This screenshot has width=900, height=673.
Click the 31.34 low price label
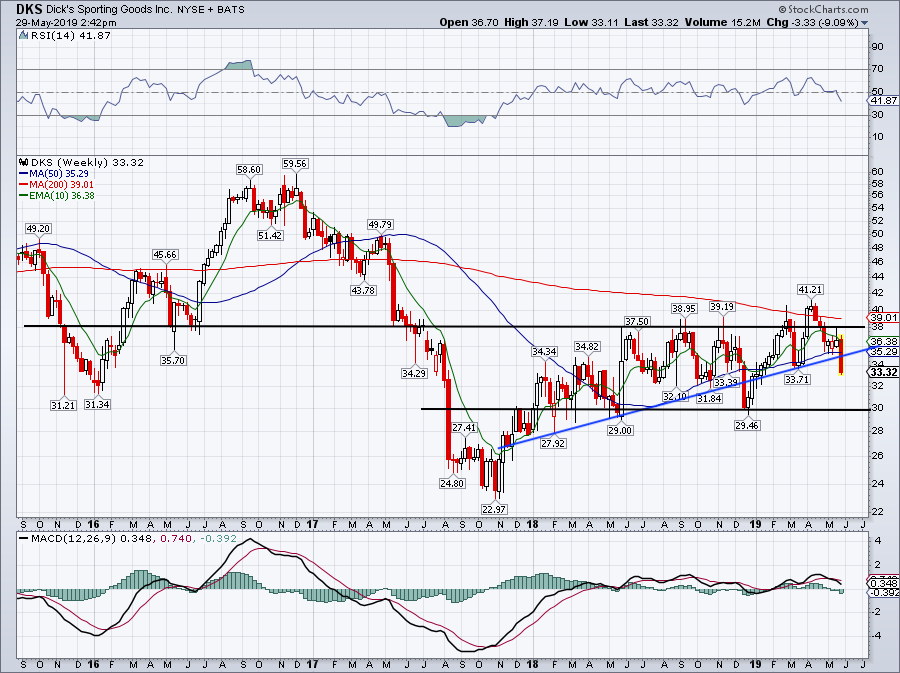click(97, 404)
